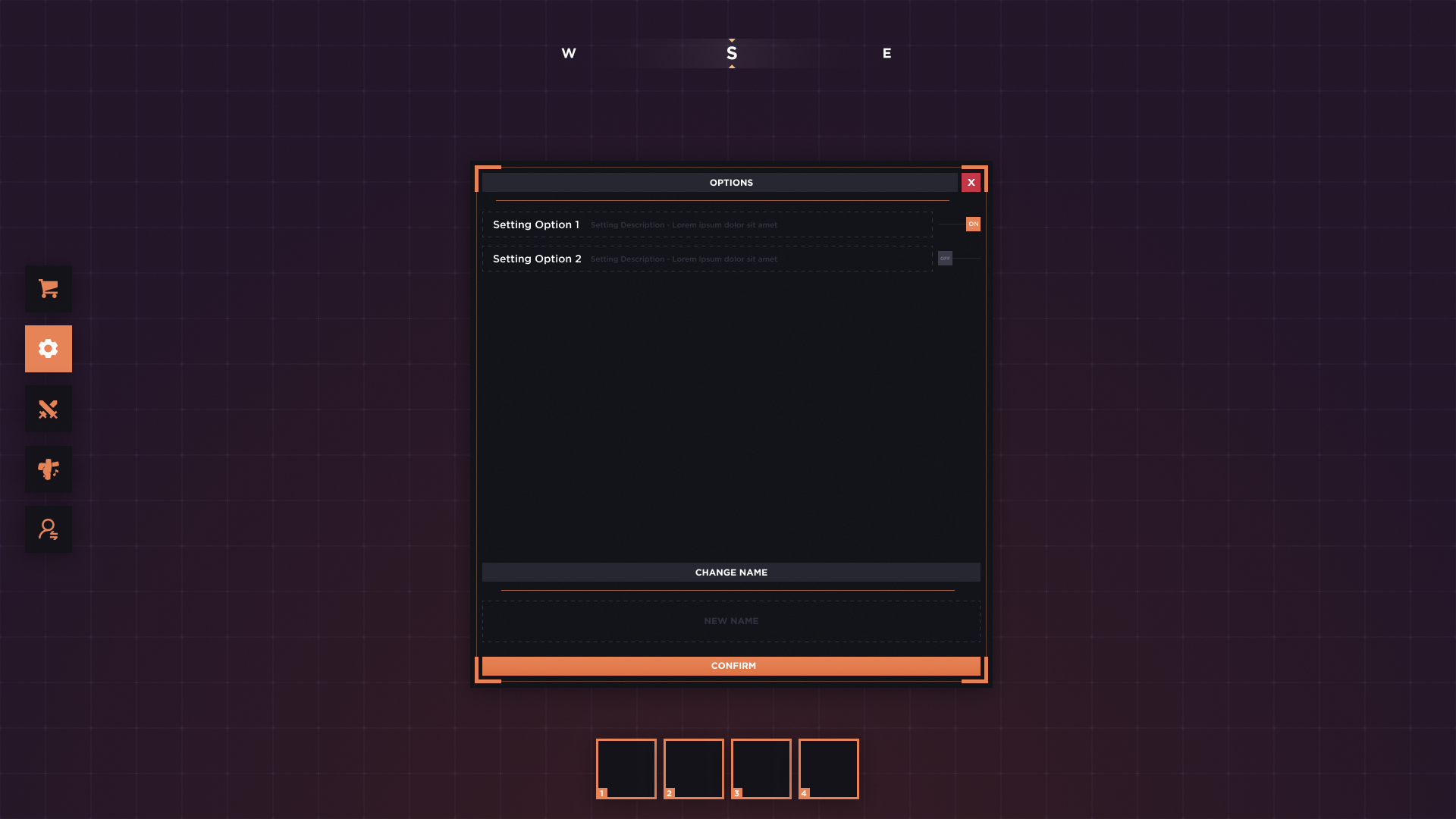
Task: Click the New Name input field
Action: [731, 621]
